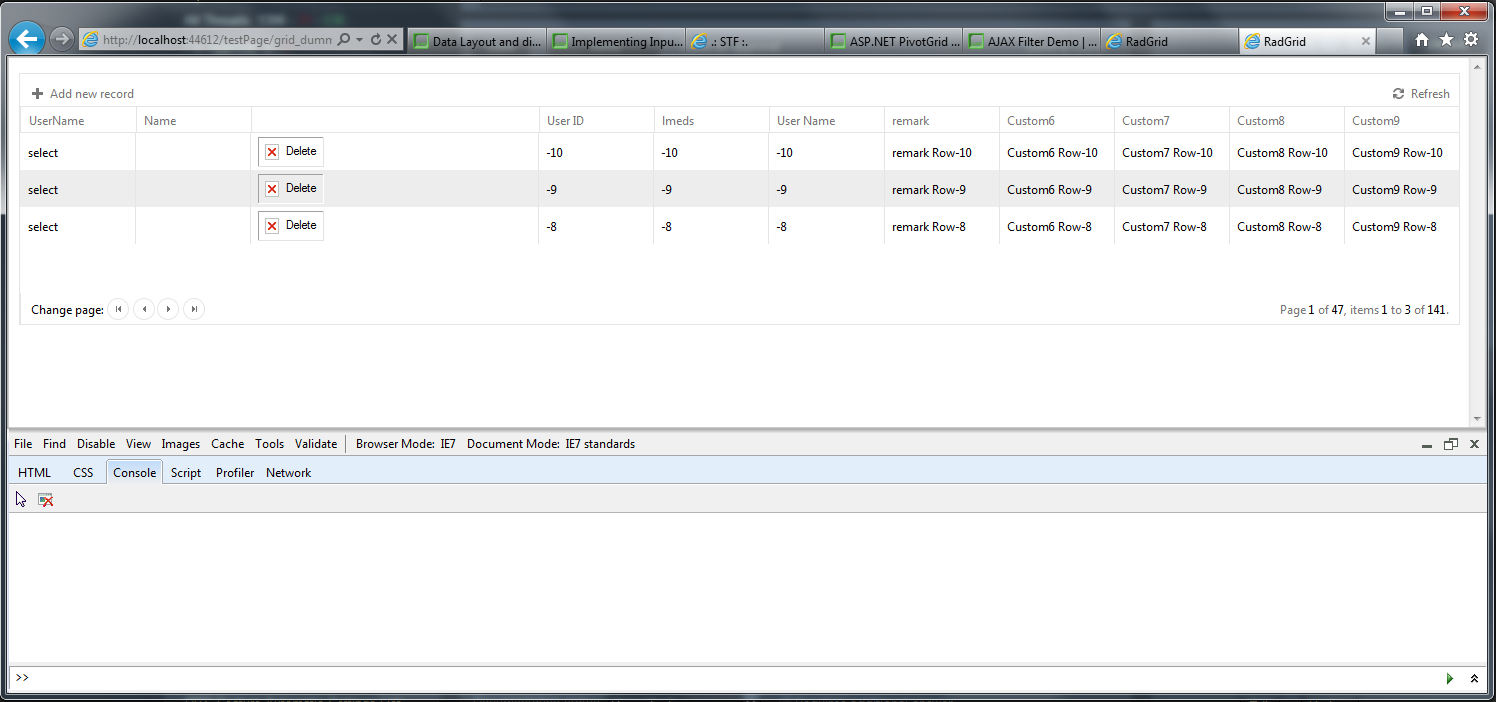Minimize the developer tools pane

point(1427,445)
